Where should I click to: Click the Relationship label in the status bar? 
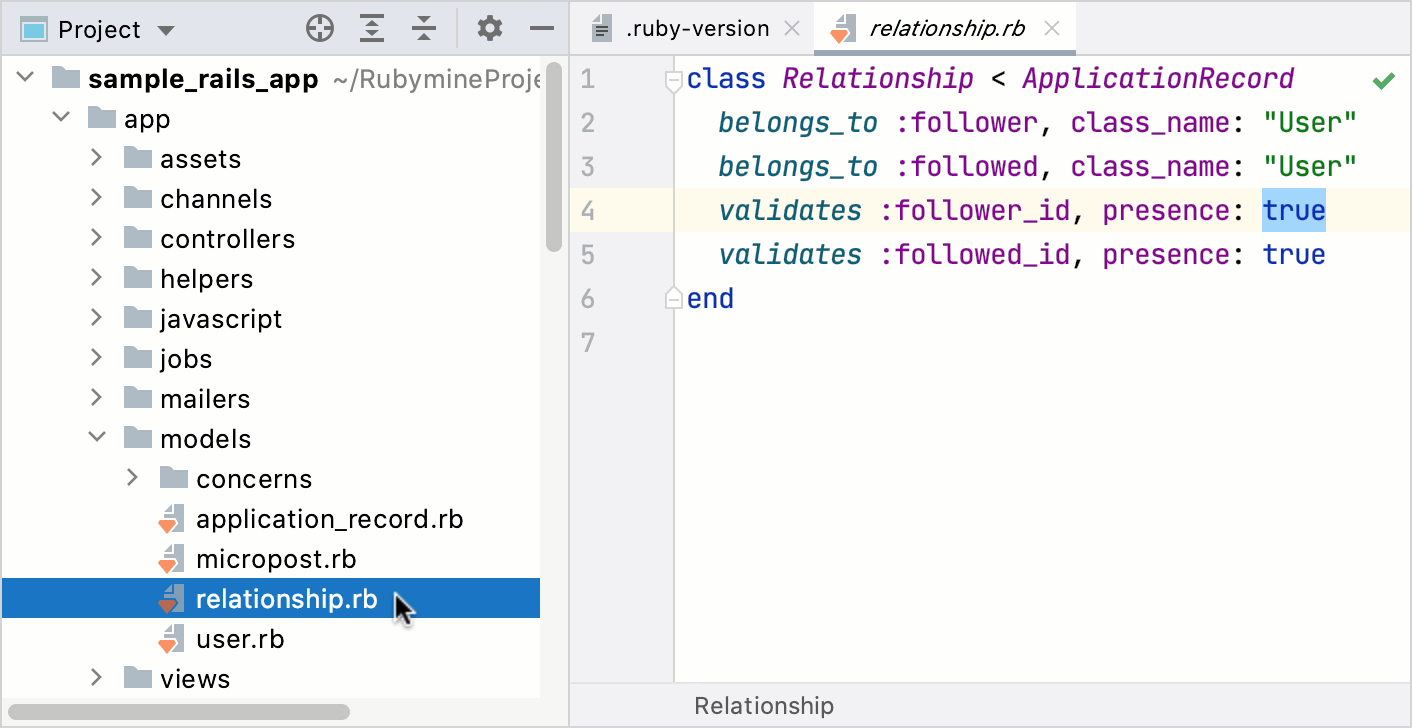tap(763, 705)
